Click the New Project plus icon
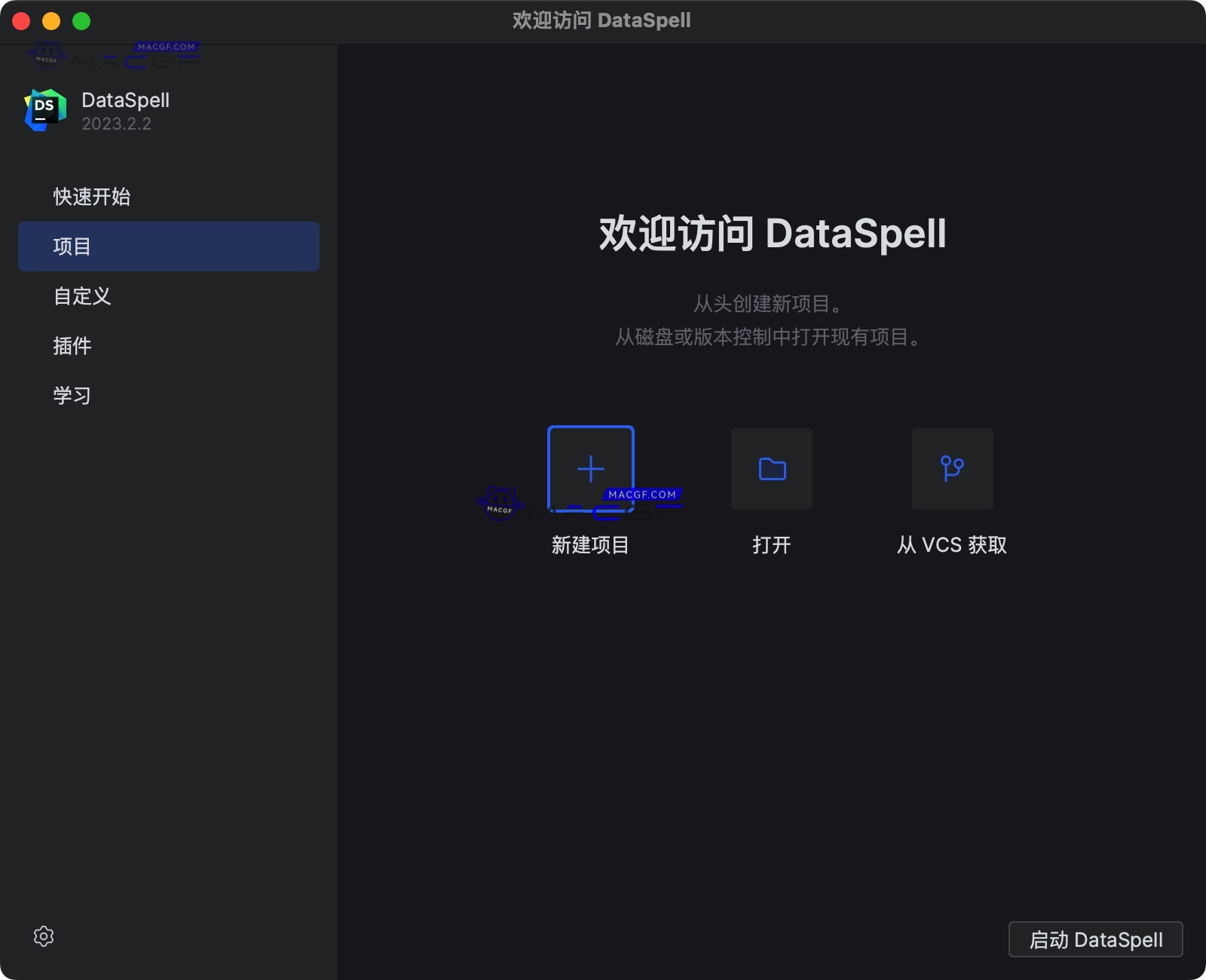Image resolution: width=1206 pixels, height=980 pixels. [x=590, y=468]
